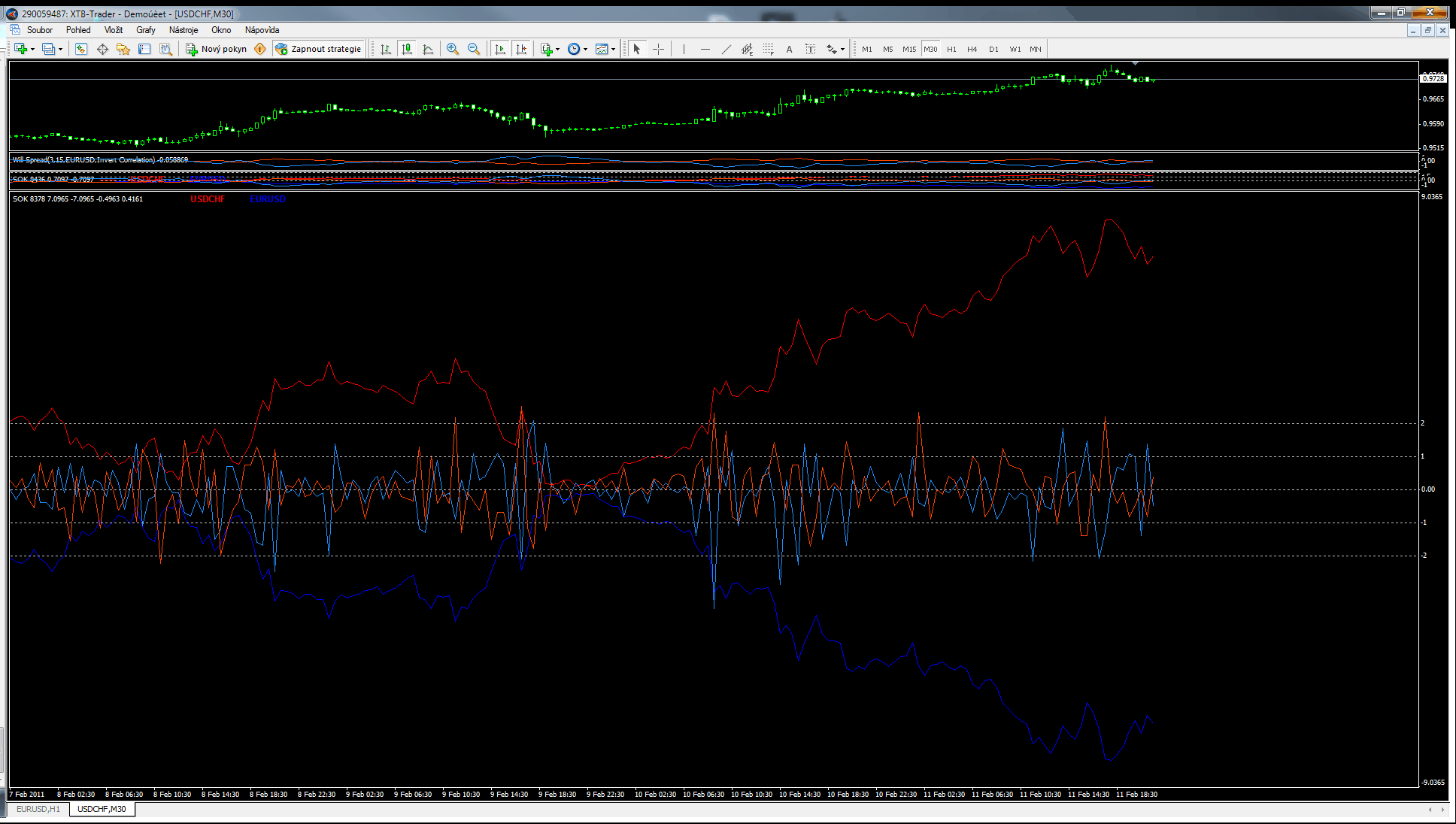
Task: Select the cursor arrow tool
Action: (x=637, y=49)
